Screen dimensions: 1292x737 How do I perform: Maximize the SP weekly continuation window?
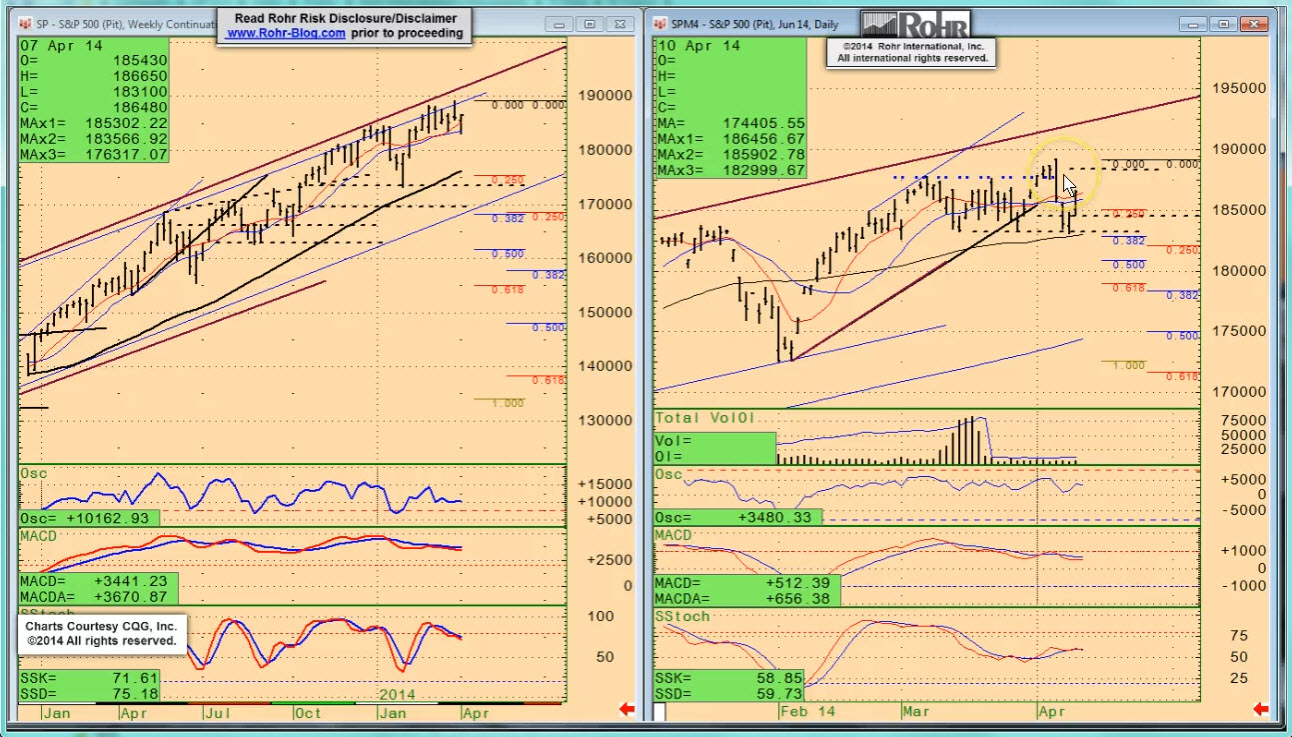click(x=589, y=24)
